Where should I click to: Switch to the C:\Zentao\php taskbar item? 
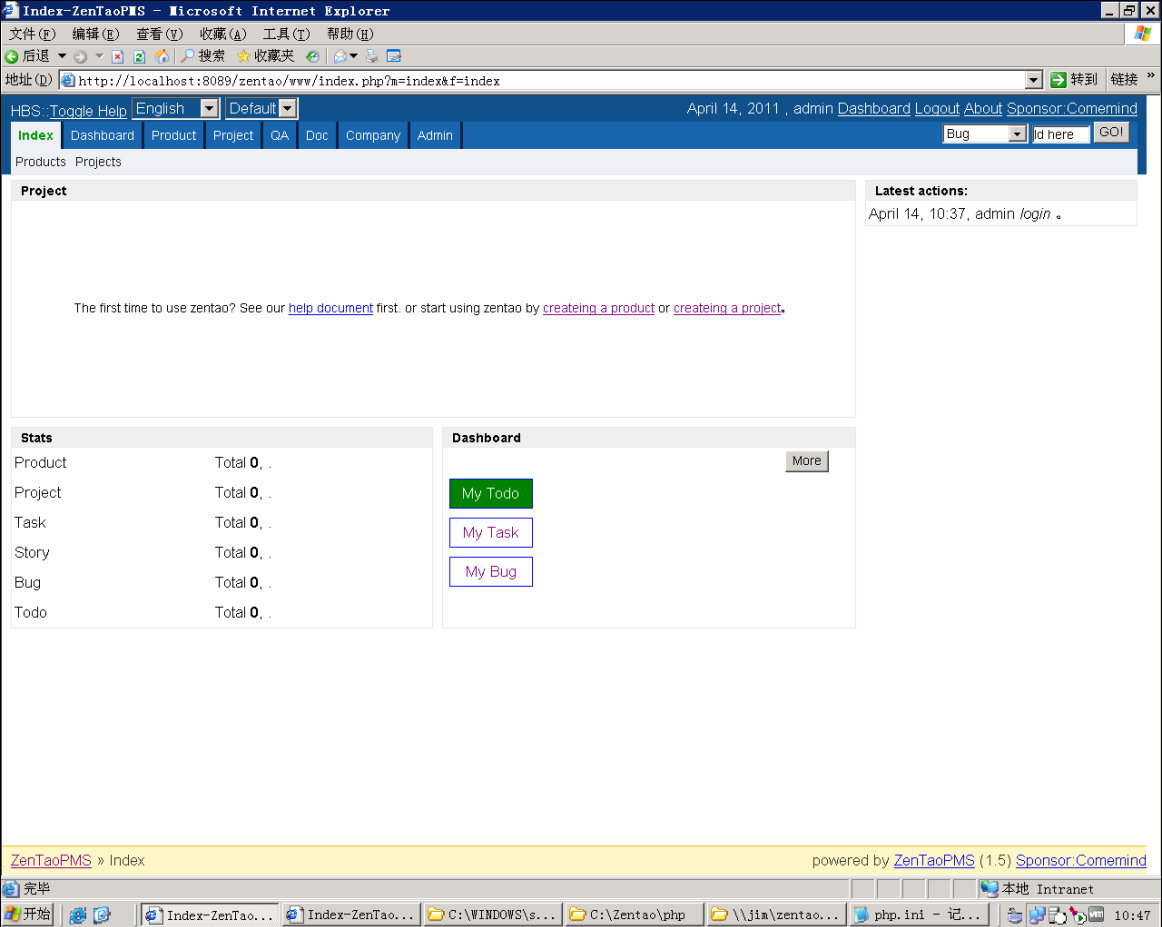click(x=634, y=915)
